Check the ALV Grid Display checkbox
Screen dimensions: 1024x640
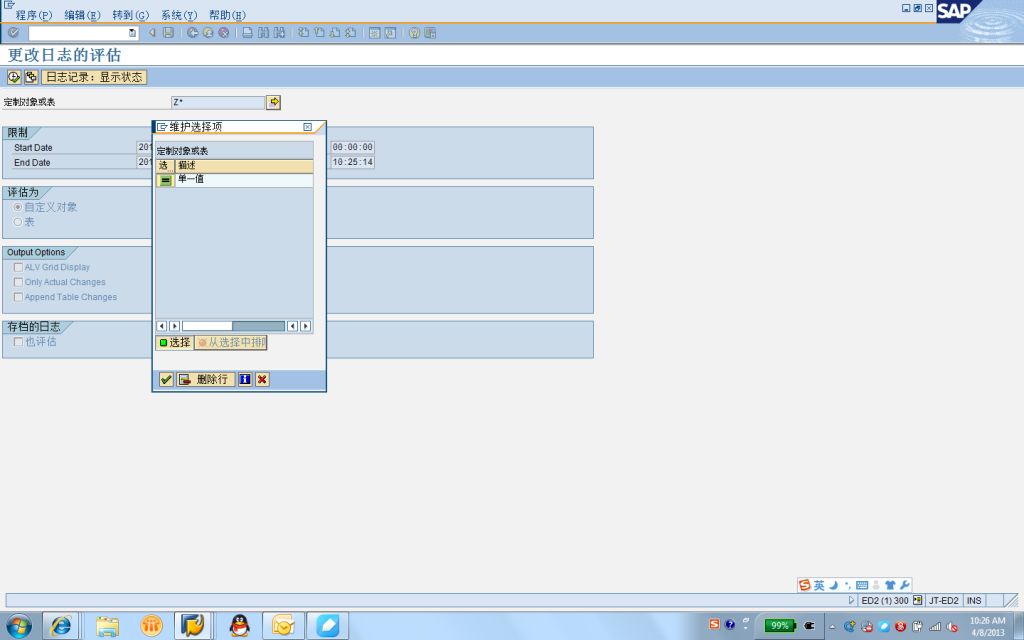click(18, 267)
